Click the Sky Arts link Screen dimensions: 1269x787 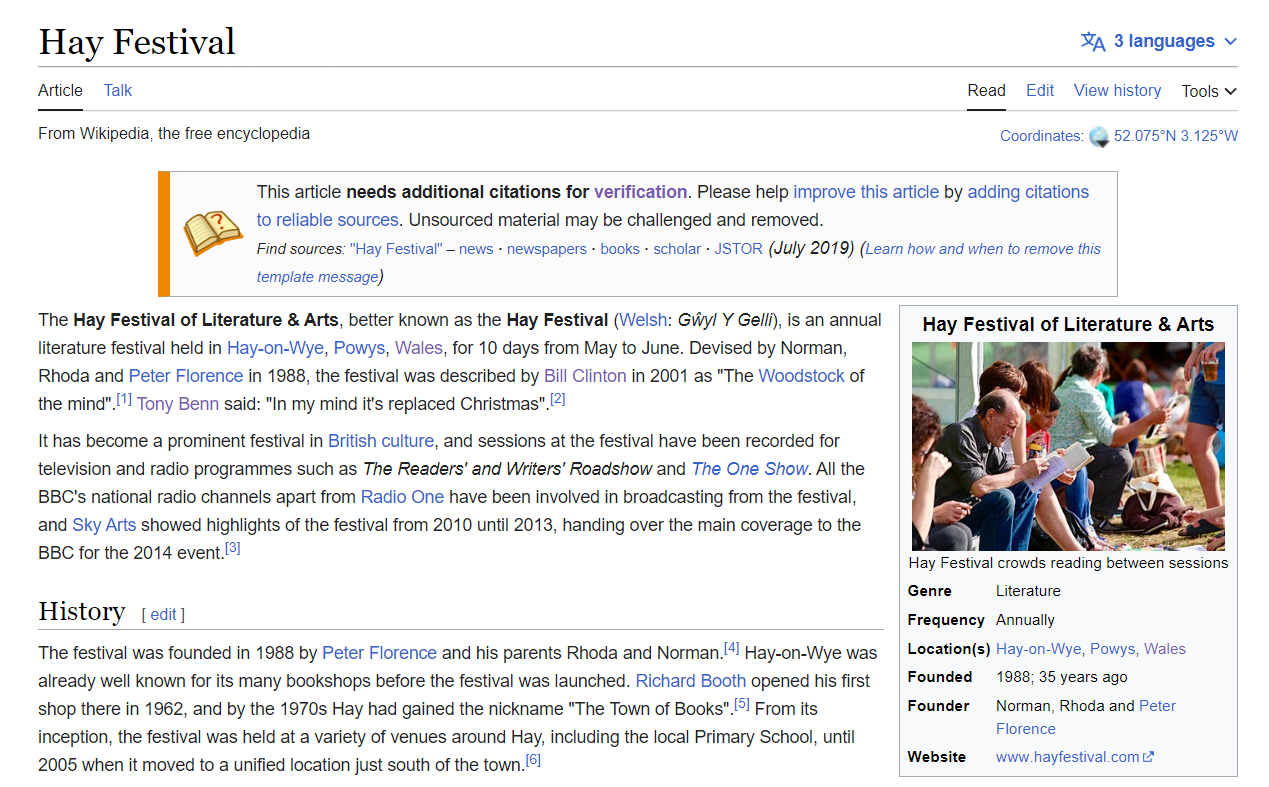[104, 525]
